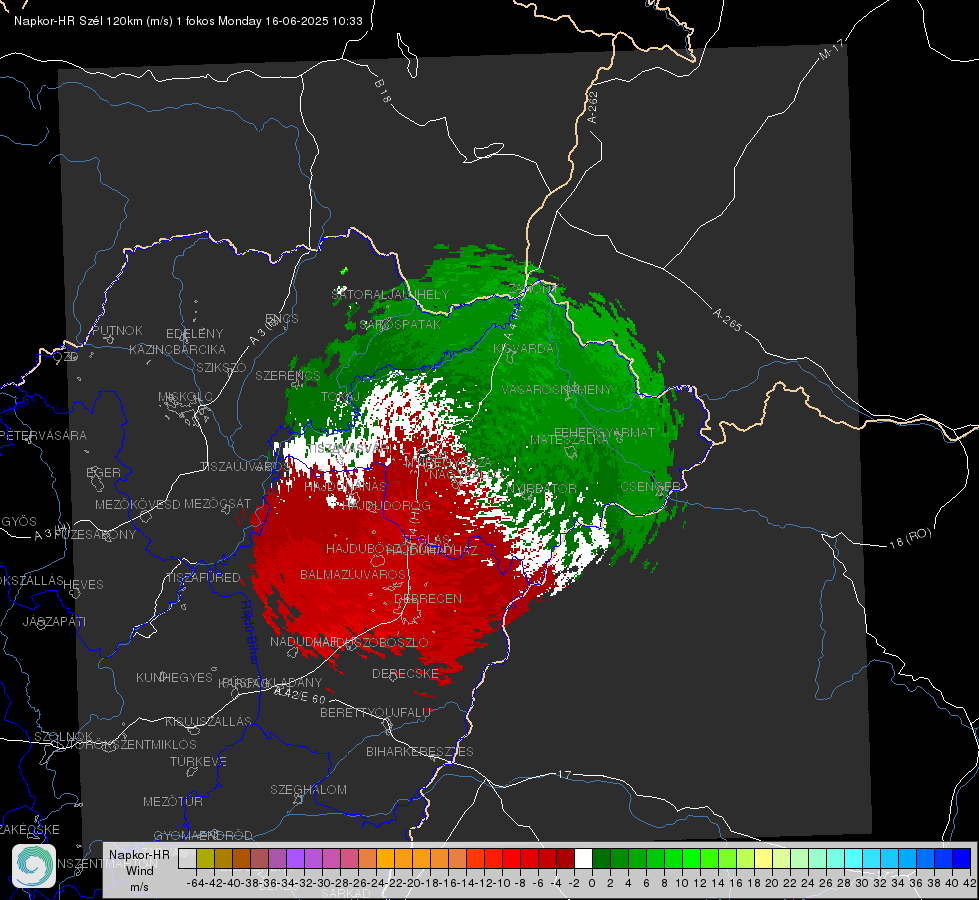
Task: Click the MEZŐCSÁT label
Action: [x=217, y=503]
